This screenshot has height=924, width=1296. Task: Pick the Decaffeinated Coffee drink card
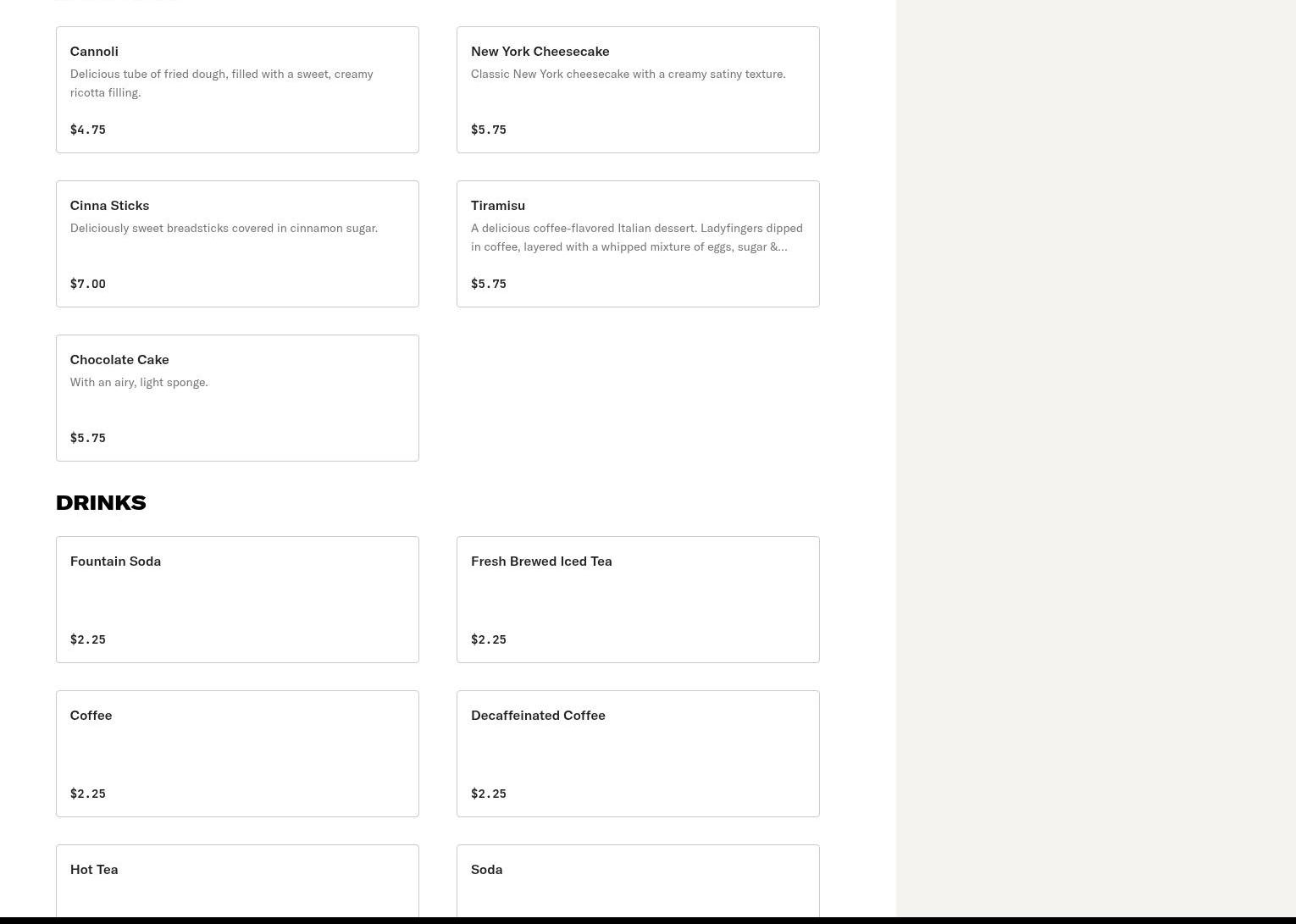[x=638, y=754]
